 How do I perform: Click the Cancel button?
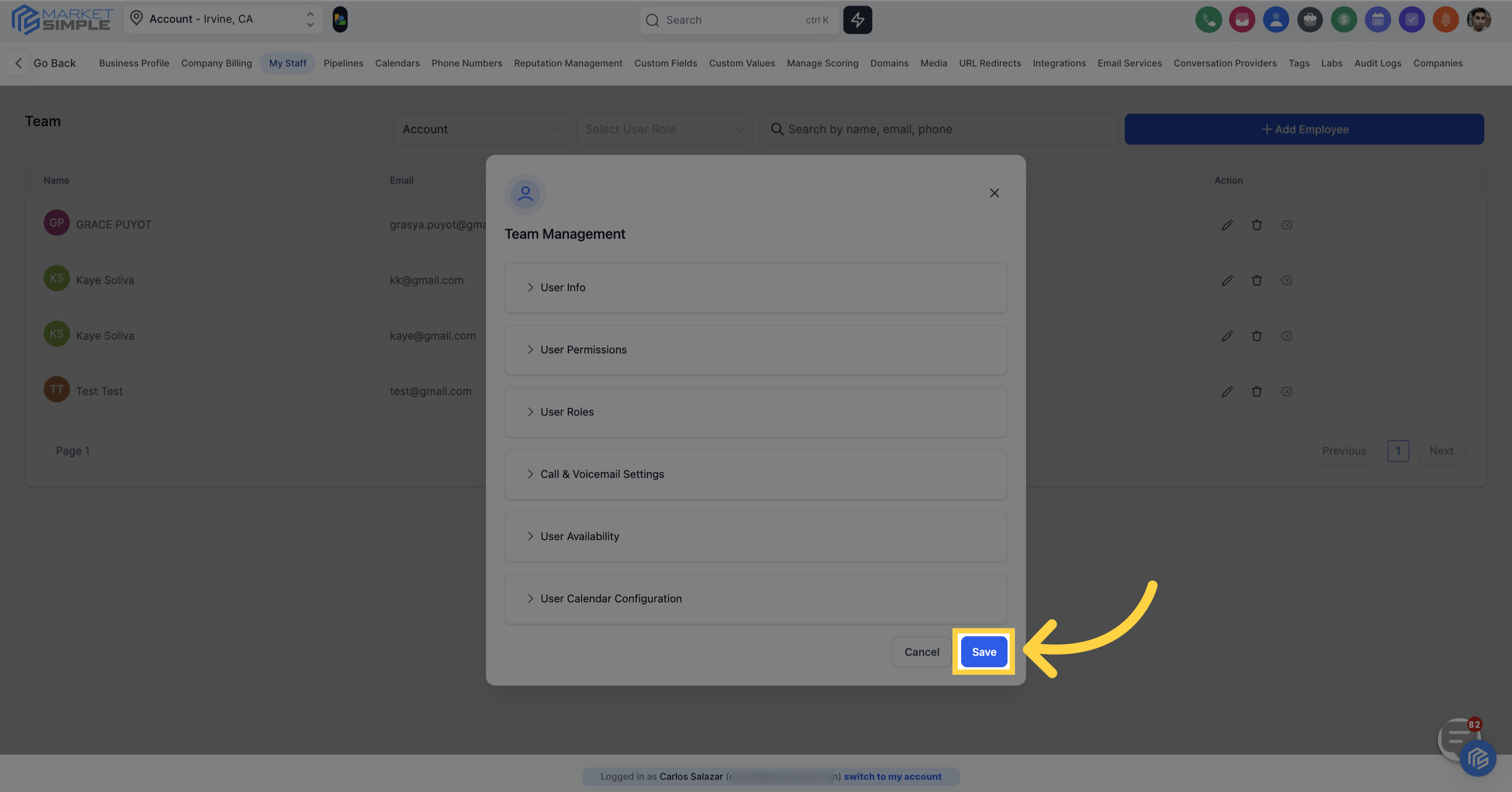point(922,652)
